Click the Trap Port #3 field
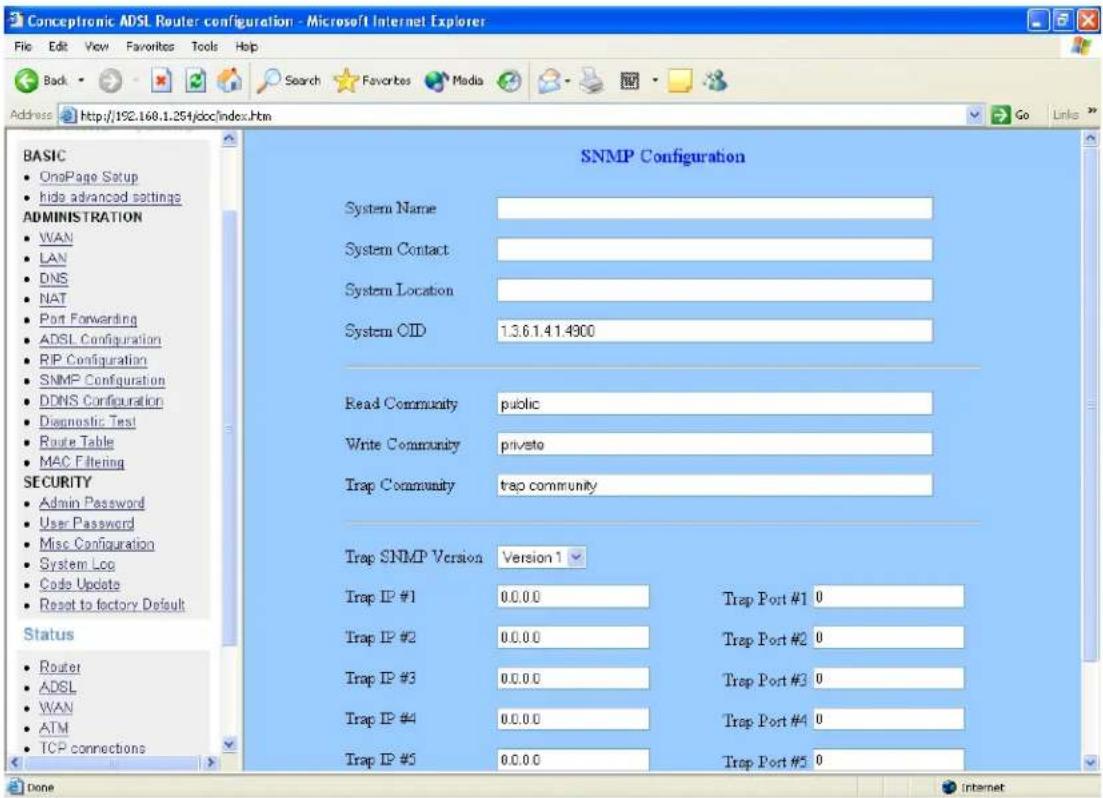Viewport: 1103px width, 798px height. pos(889,678)
